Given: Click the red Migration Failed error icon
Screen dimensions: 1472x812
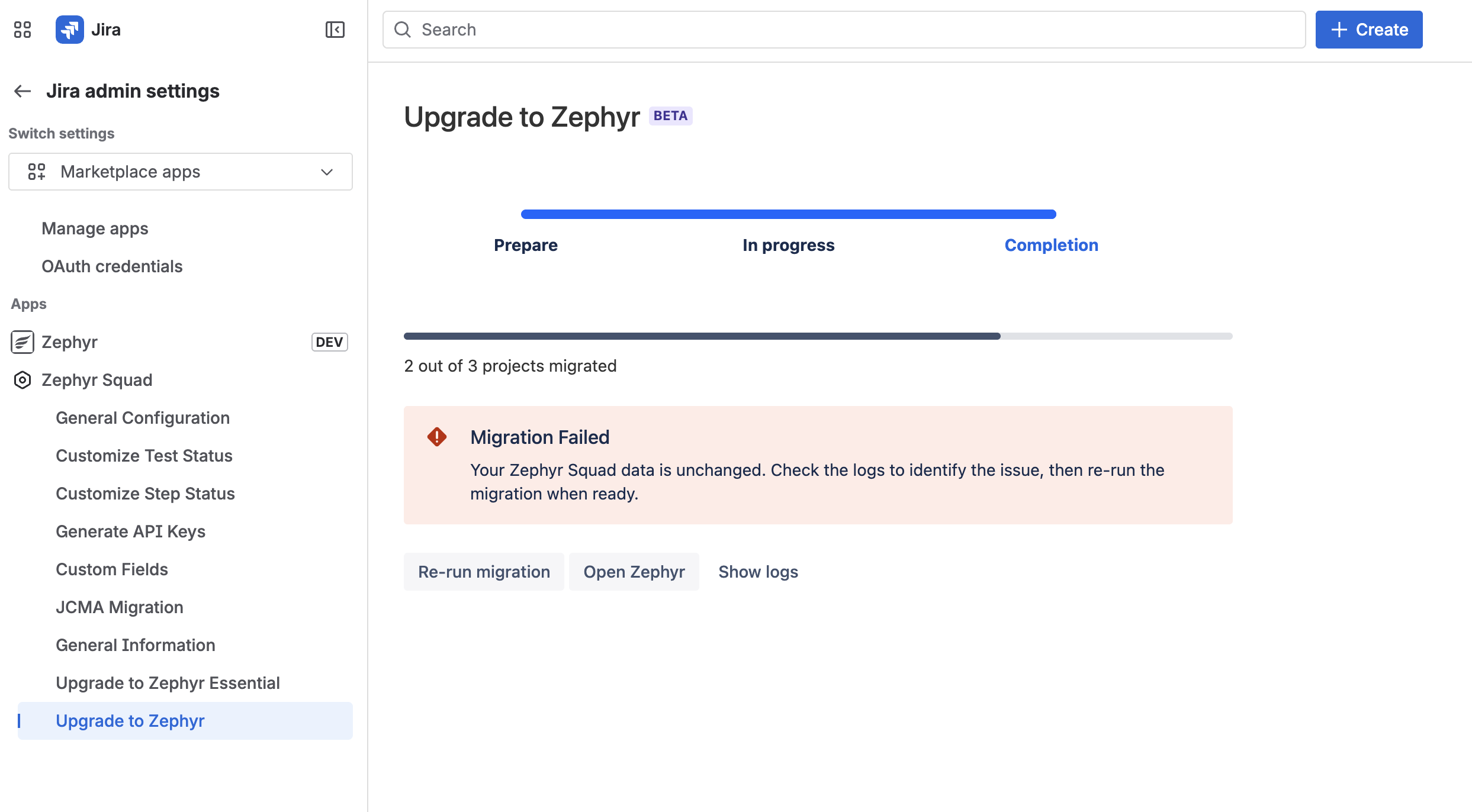Looking at the screenshot, I should 437,437.
